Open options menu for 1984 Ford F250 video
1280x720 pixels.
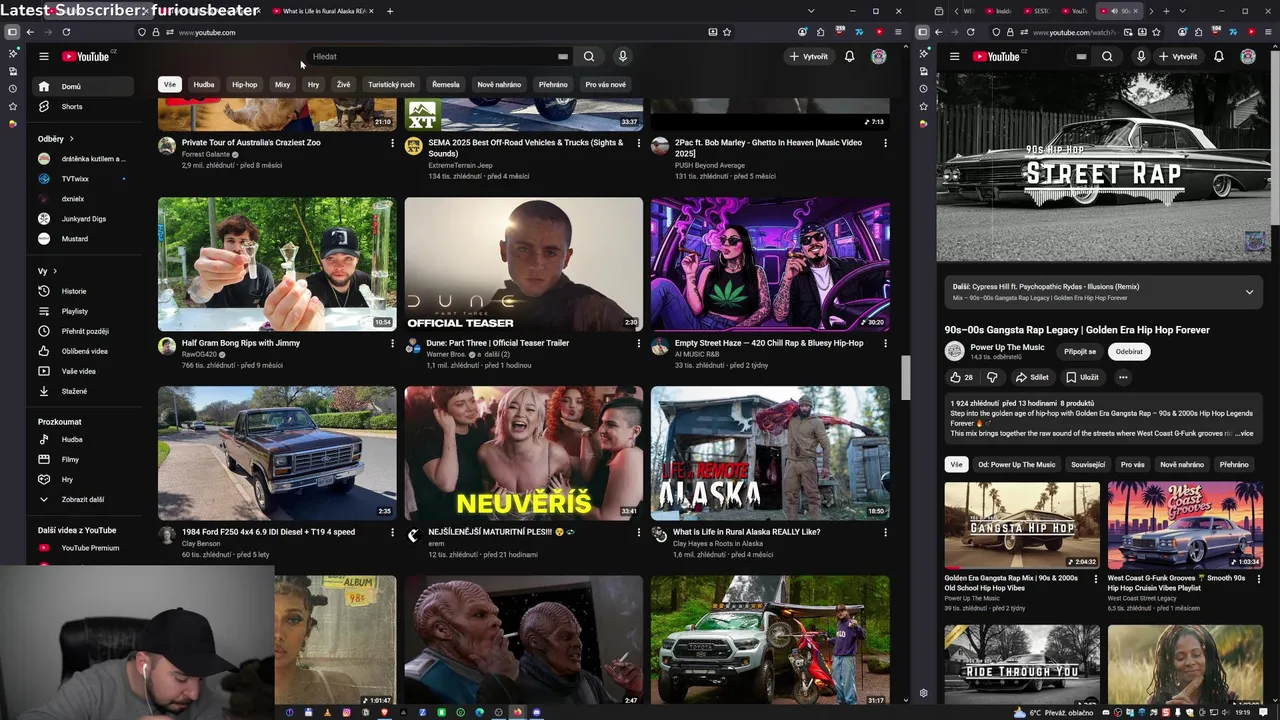tap(392, 532)
